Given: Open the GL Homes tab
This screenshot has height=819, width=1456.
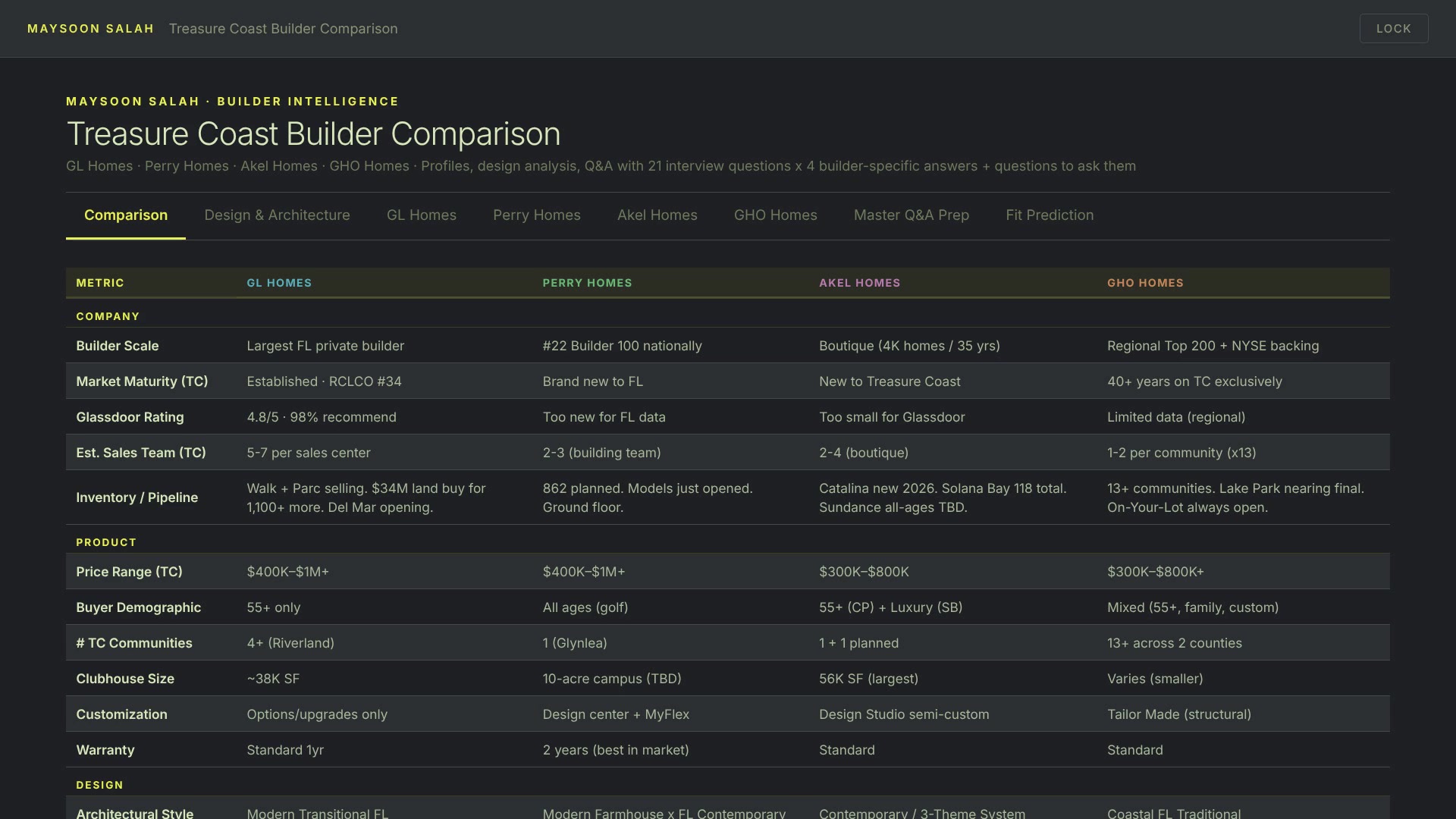Looking at the screenshot, I should pyautogui.click(x=422, y=215).
